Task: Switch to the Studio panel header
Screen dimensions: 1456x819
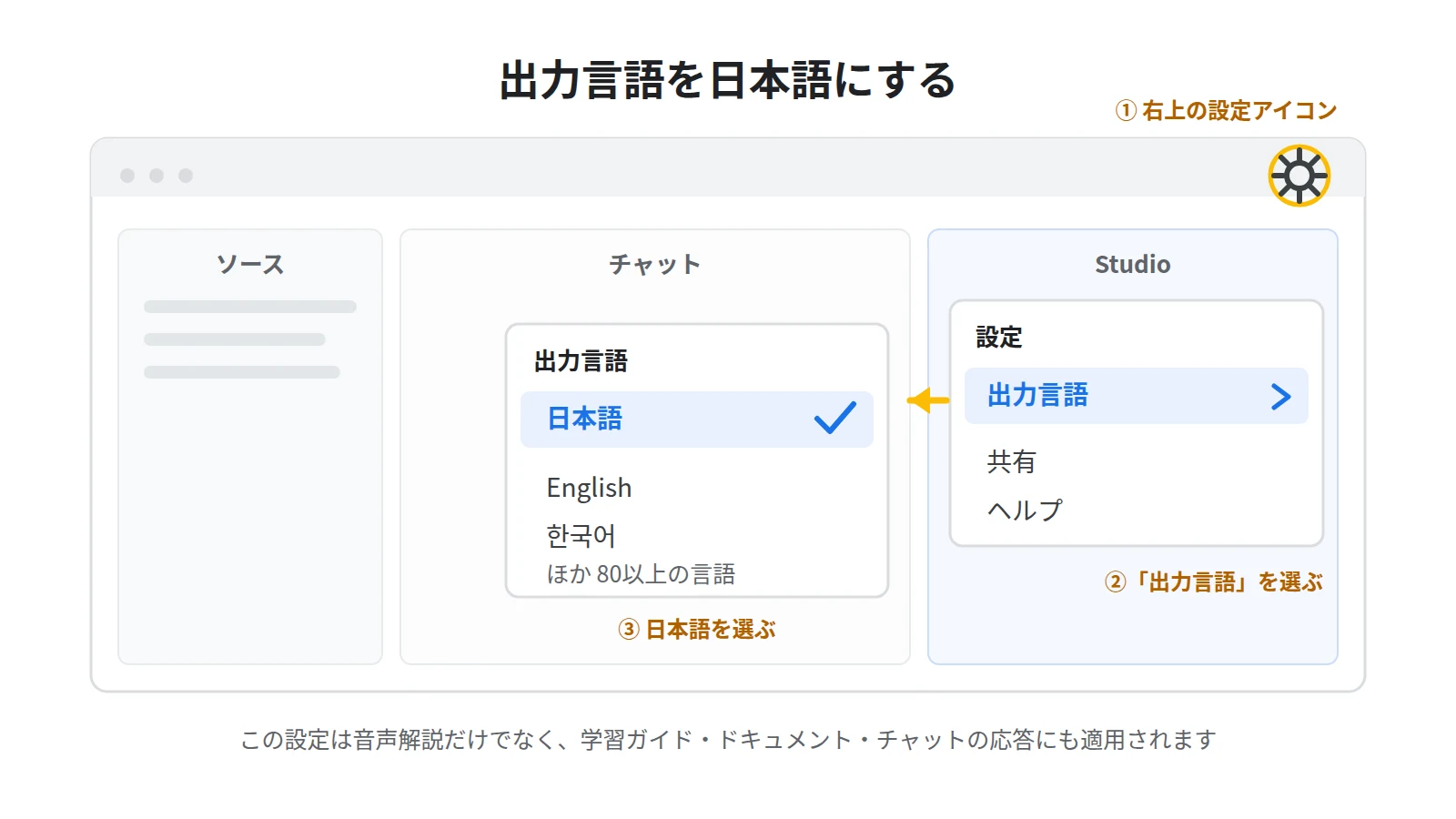Action: click(1132, 264)
